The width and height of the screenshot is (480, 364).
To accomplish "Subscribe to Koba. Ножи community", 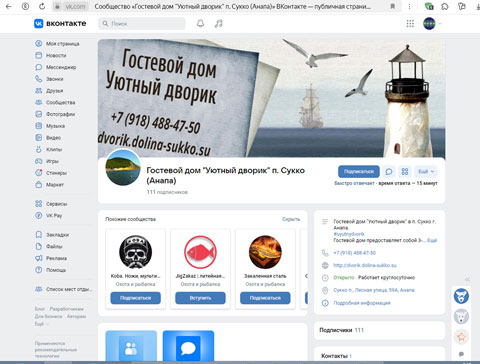I will pos(135,298).
